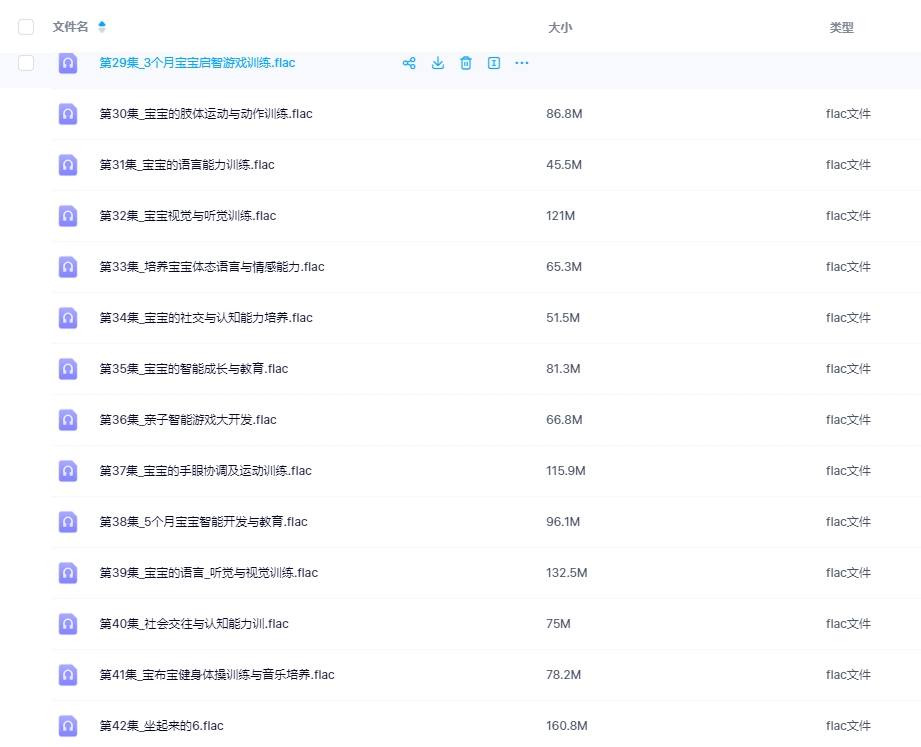Click audio icon of 第32集 file
This screenshot has width=921, height=747.
coord(68,216)
